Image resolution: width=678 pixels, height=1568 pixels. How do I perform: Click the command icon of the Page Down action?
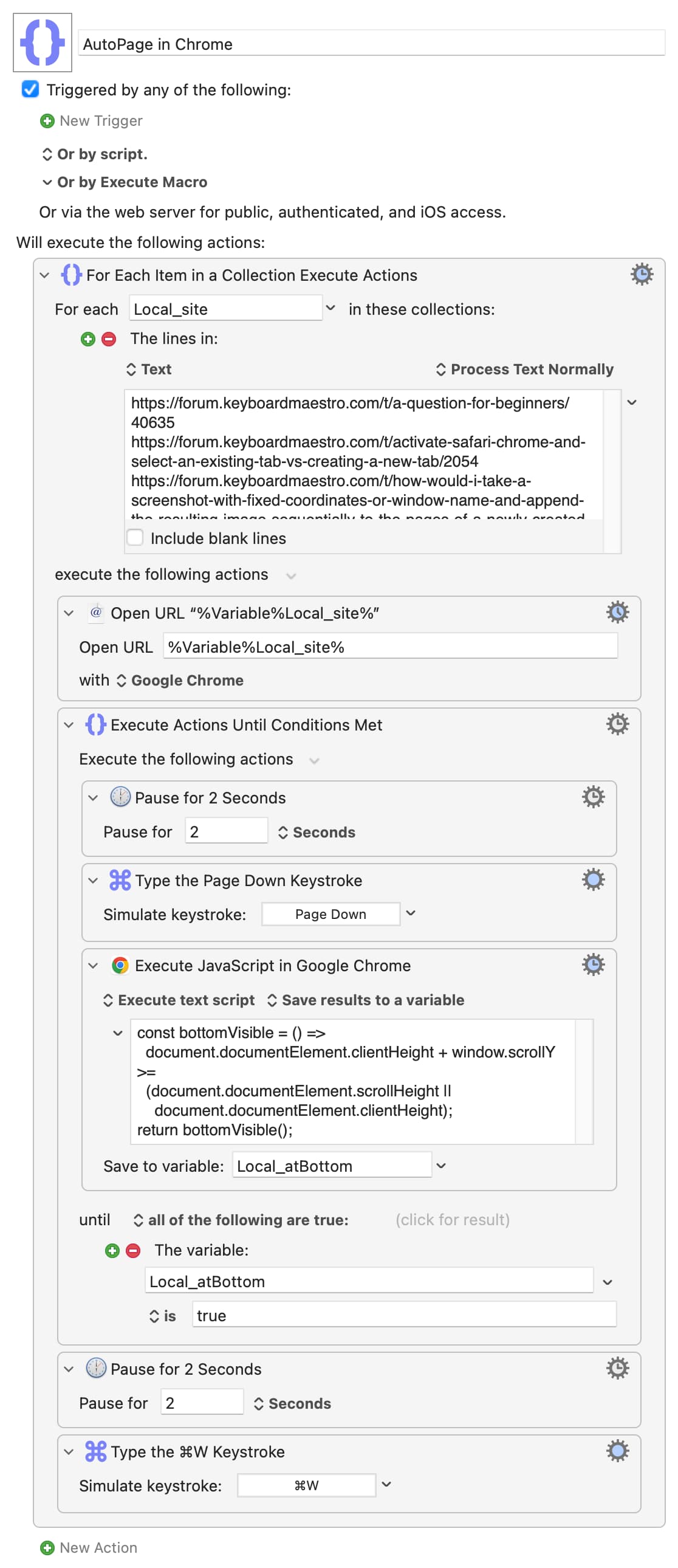click(120, 880)
